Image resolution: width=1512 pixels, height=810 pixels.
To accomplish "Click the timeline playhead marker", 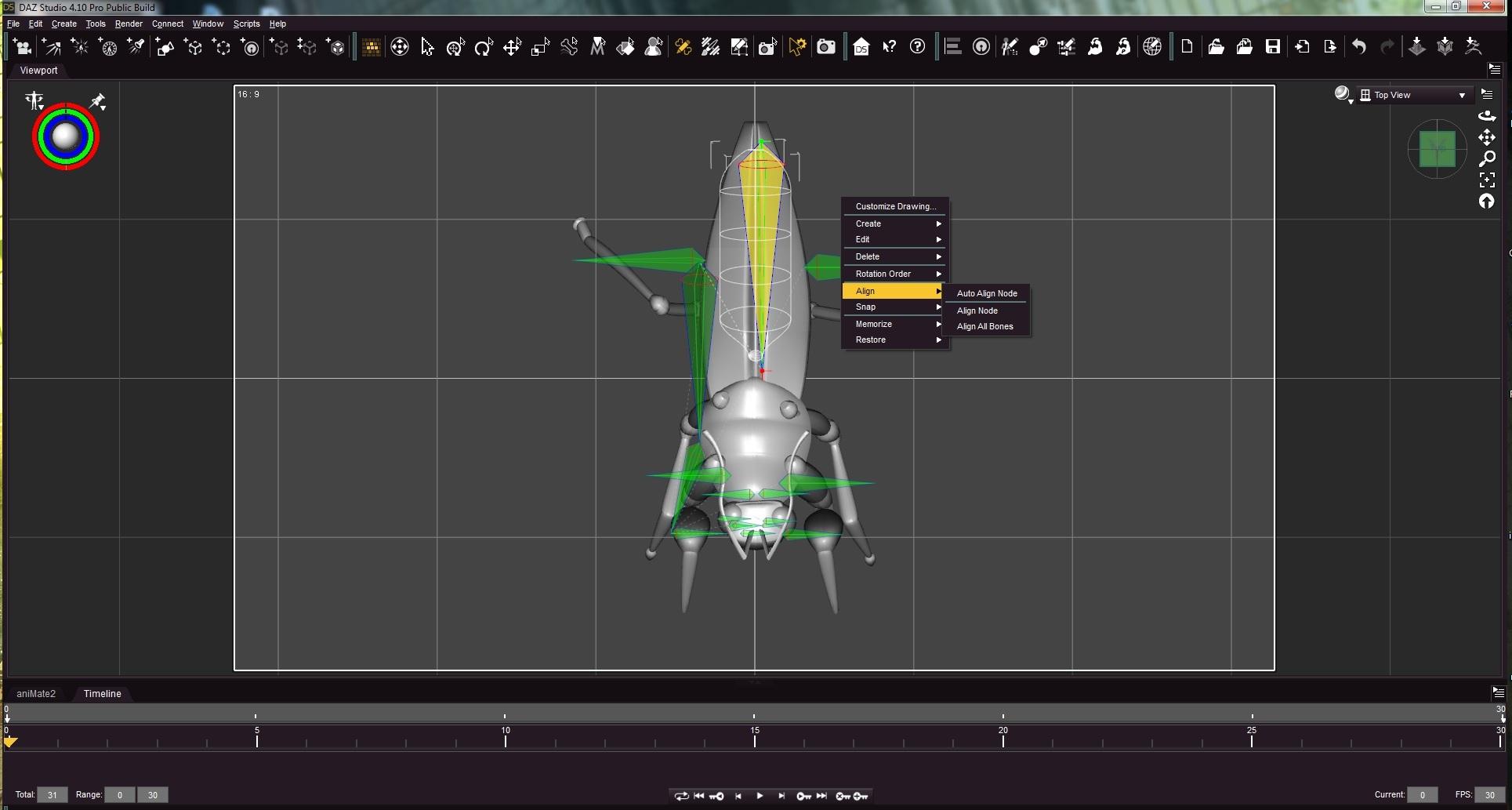I will tap(10, 742).
